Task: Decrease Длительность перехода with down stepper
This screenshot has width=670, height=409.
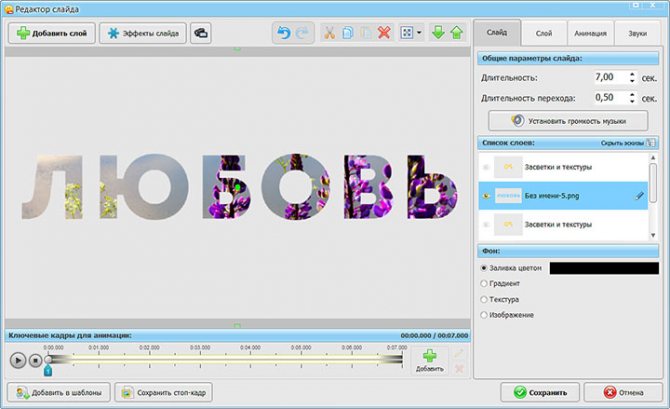Action: 632,102
